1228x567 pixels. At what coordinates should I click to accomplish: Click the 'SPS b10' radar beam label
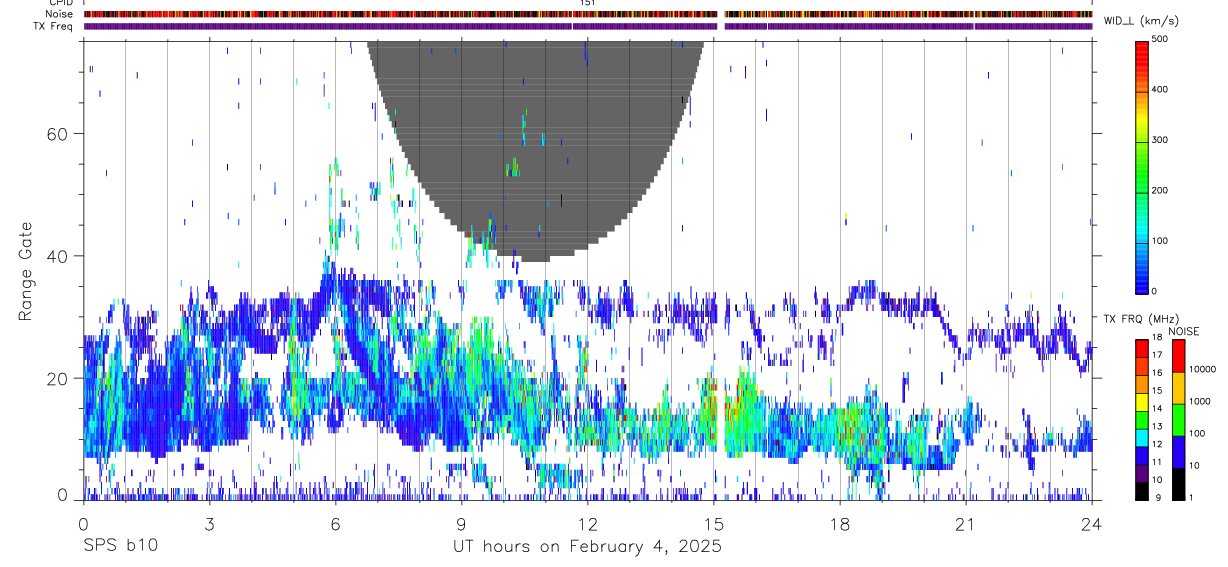point(119,546)
